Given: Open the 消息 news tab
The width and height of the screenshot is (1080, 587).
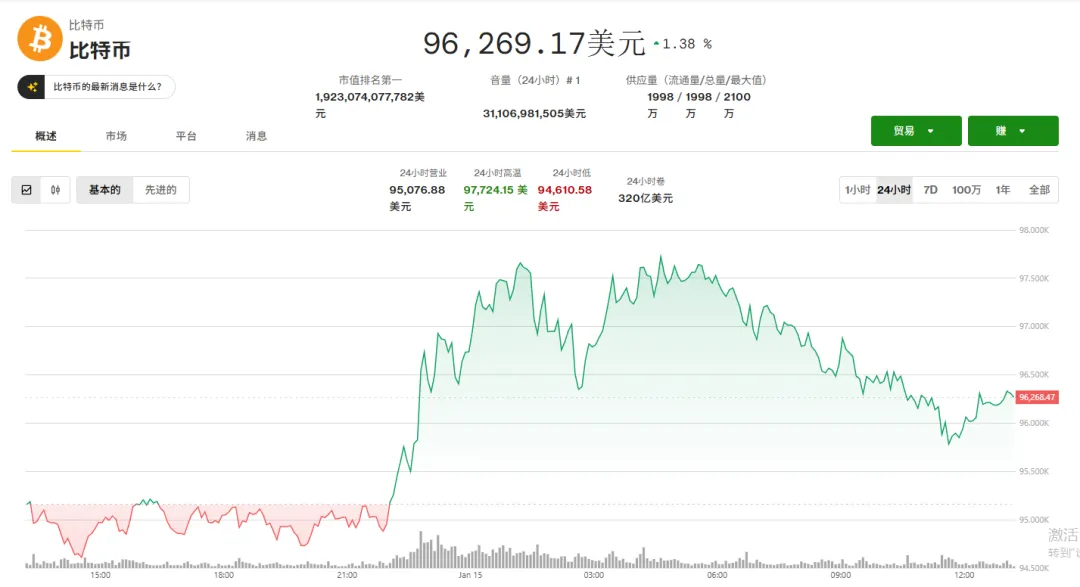Looking at the screenshot, I should point(256,136).
